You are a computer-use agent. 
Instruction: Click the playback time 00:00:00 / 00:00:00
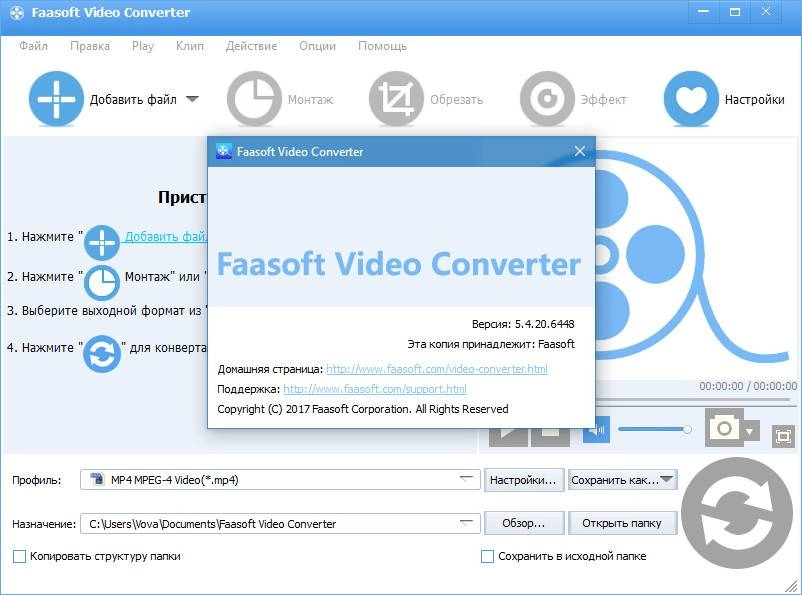pyautogui.click(x=748, y=386)
